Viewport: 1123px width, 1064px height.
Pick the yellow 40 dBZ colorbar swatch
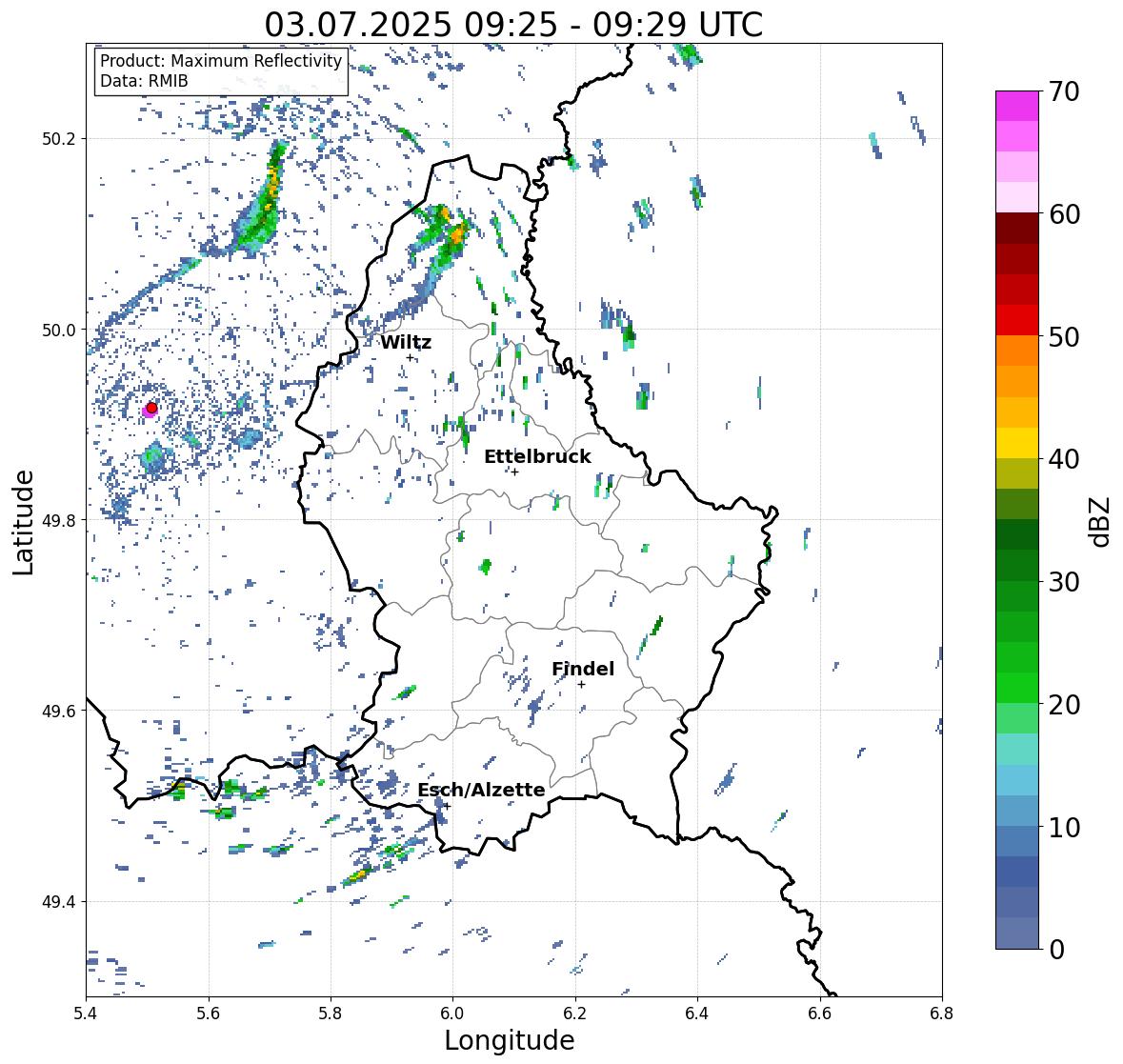[1017, 443]
